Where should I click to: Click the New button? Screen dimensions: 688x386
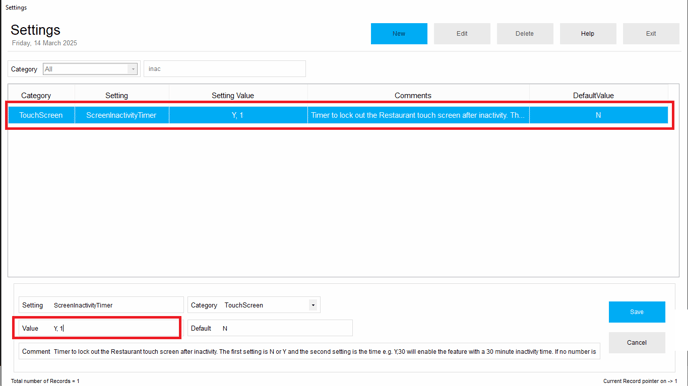click(x=399, y=34)
